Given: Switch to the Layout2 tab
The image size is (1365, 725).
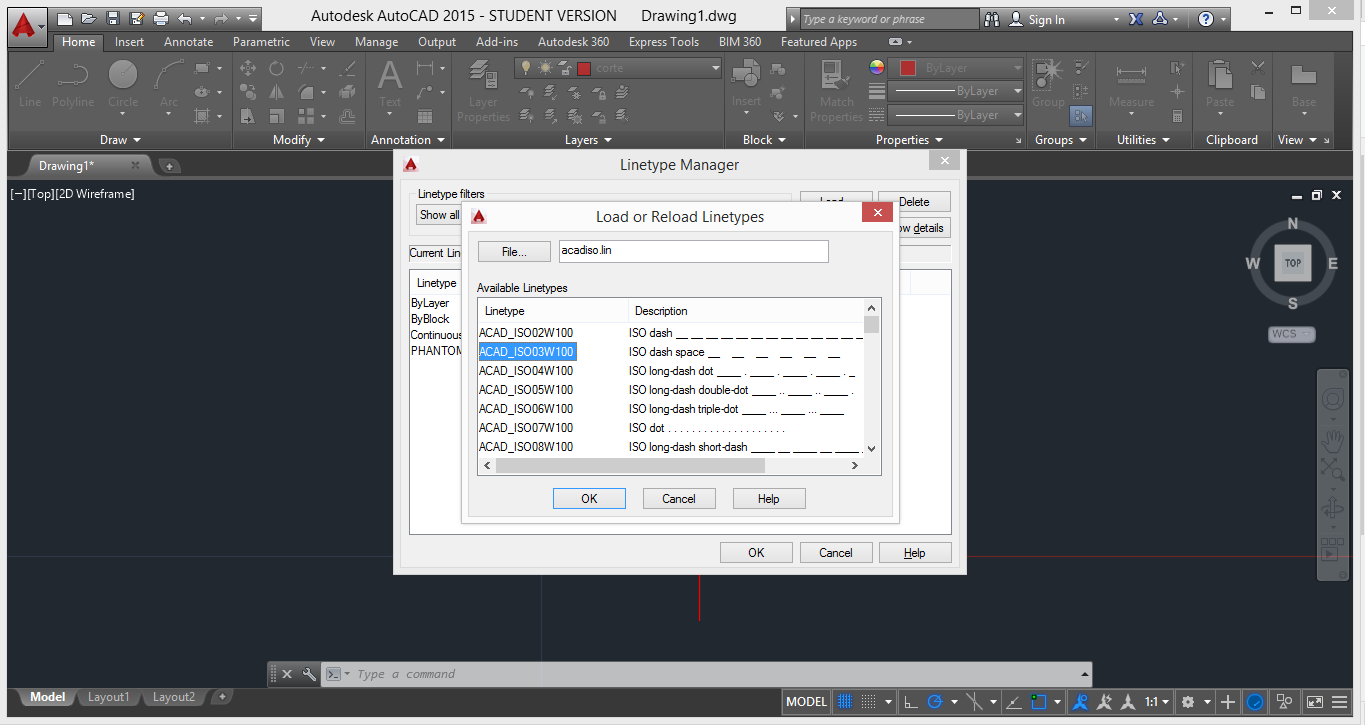Looking at the screenshot, I should (173, 697).
